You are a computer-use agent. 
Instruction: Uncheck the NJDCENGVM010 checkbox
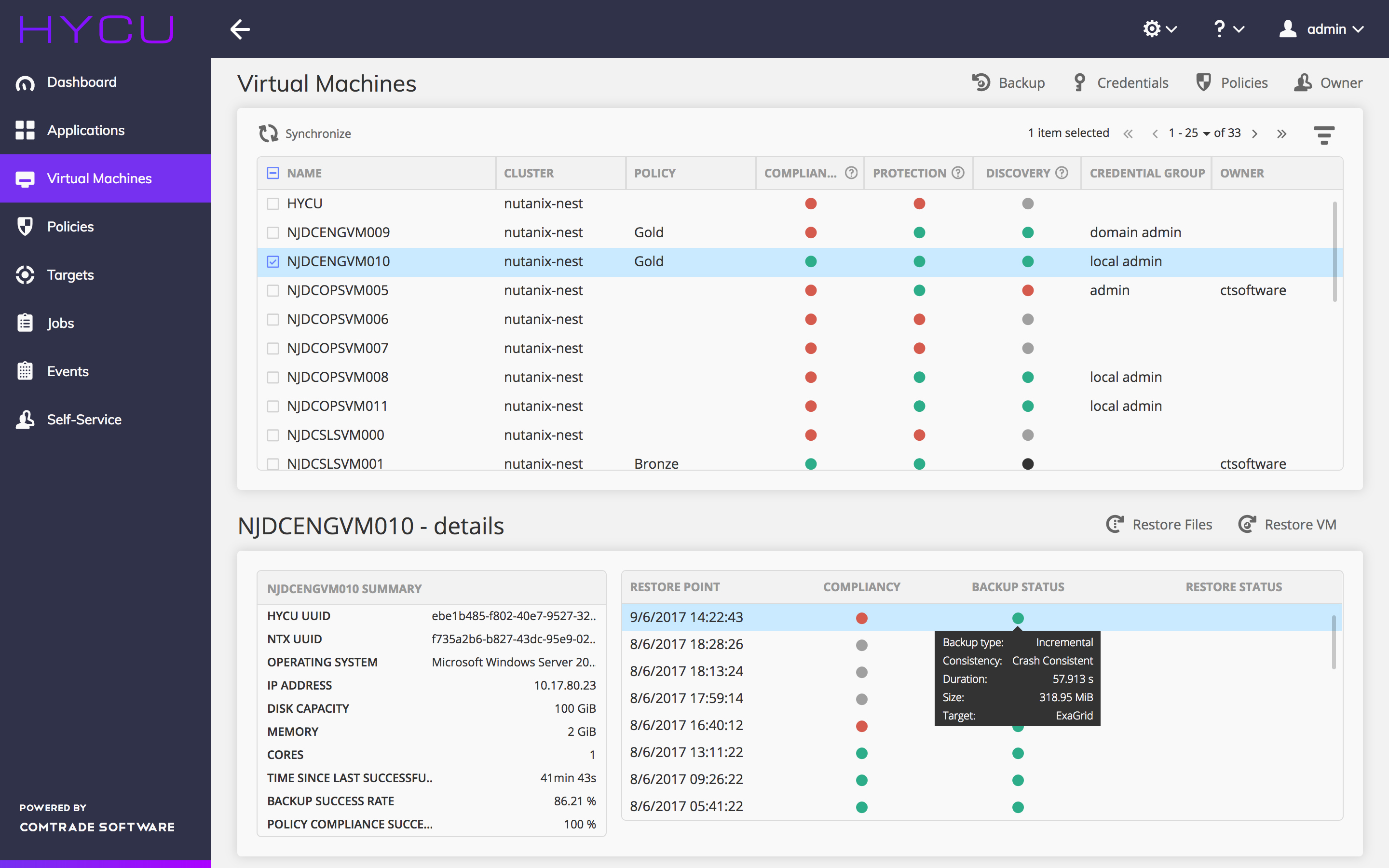pos(273,262)
